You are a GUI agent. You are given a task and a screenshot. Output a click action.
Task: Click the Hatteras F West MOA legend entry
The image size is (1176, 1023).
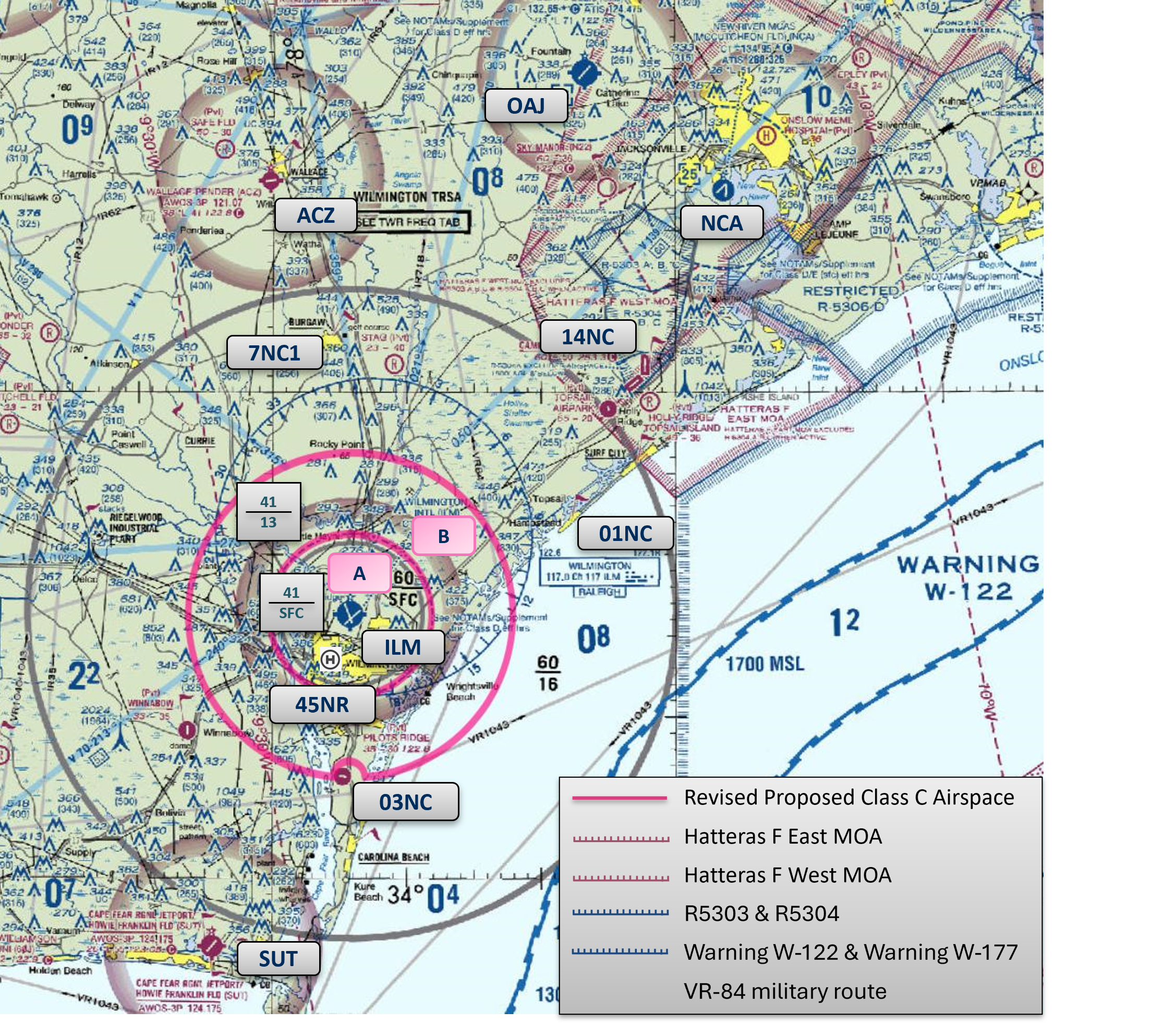(x=787, y=875)
